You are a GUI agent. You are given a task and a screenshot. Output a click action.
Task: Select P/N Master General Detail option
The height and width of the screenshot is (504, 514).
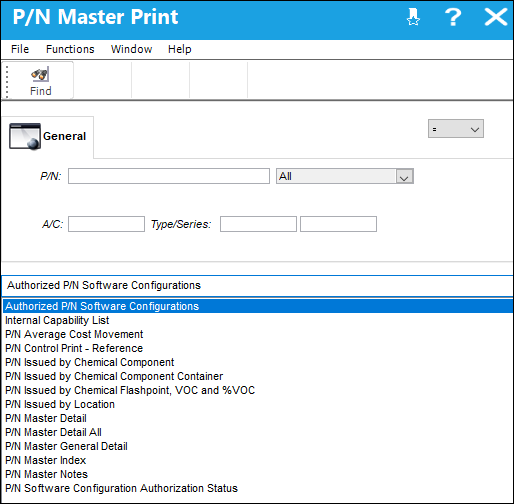(x=258, y=446)
